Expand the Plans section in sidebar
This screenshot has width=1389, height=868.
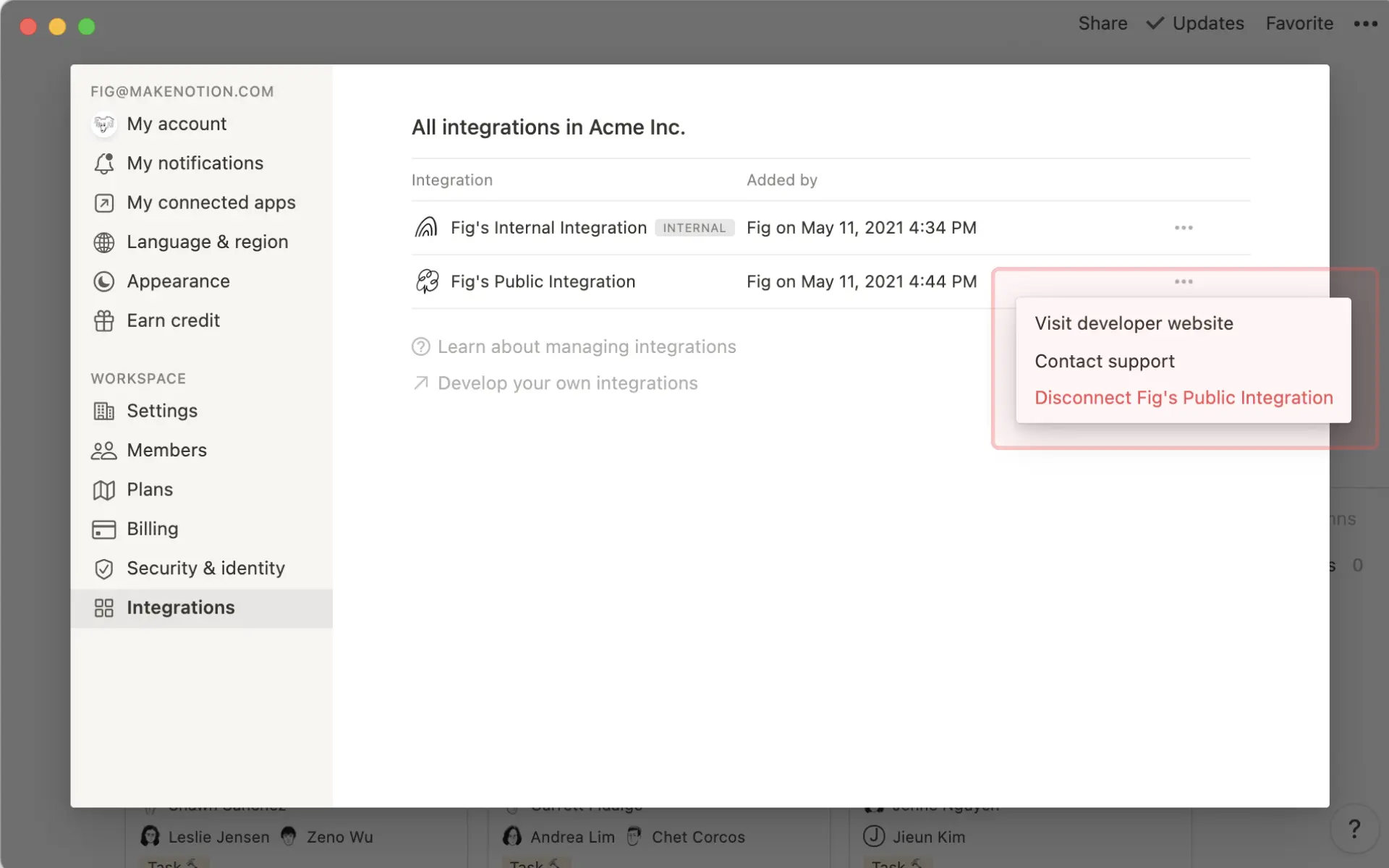click(150, 490)
